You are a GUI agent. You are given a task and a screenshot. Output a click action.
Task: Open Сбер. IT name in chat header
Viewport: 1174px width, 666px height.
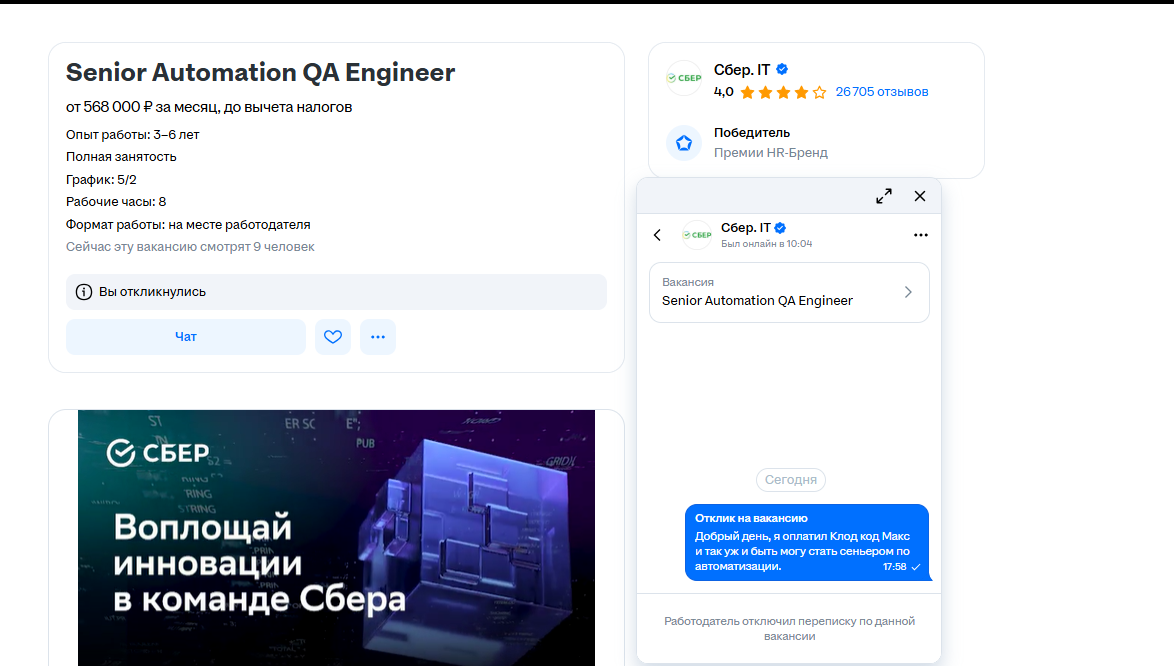[746, 227]
